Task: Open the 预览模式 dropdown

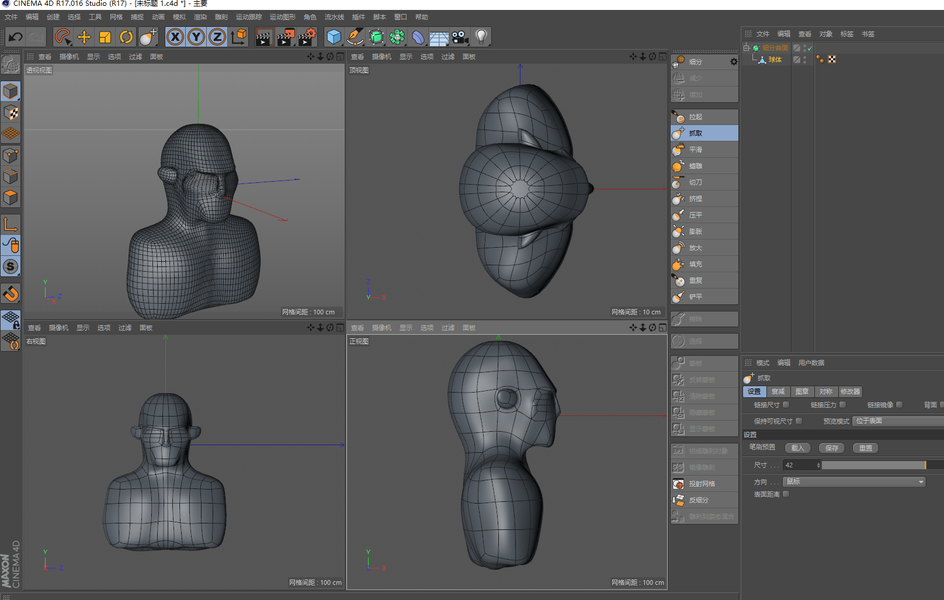Action: click(x=896, y=421)
